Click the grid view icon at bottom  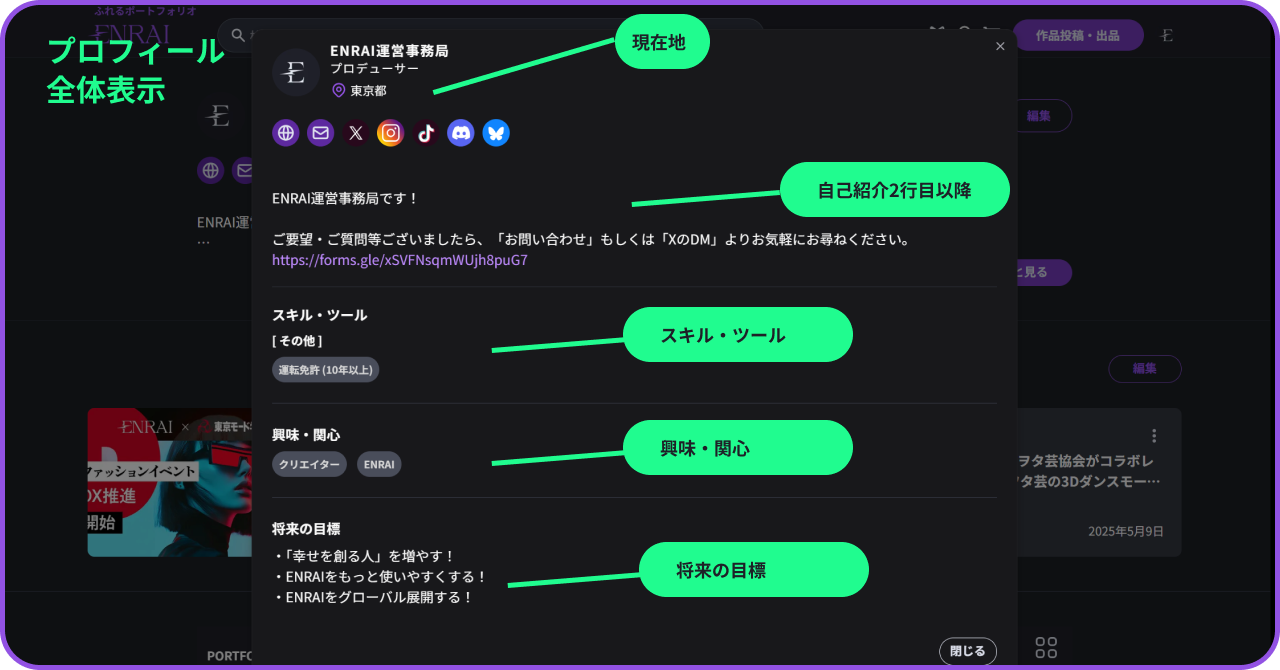click(1046, 648)
